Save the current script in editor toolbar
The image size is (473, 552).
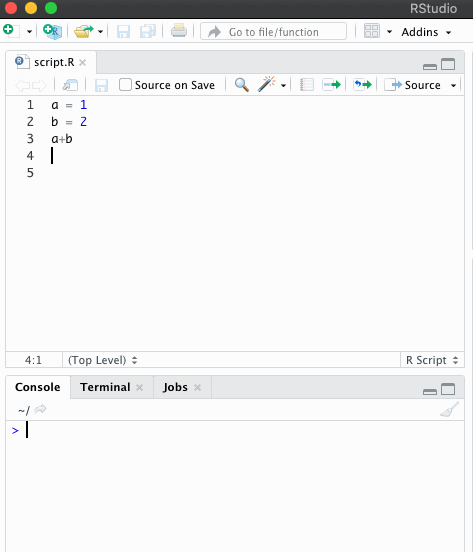(101, 85)
